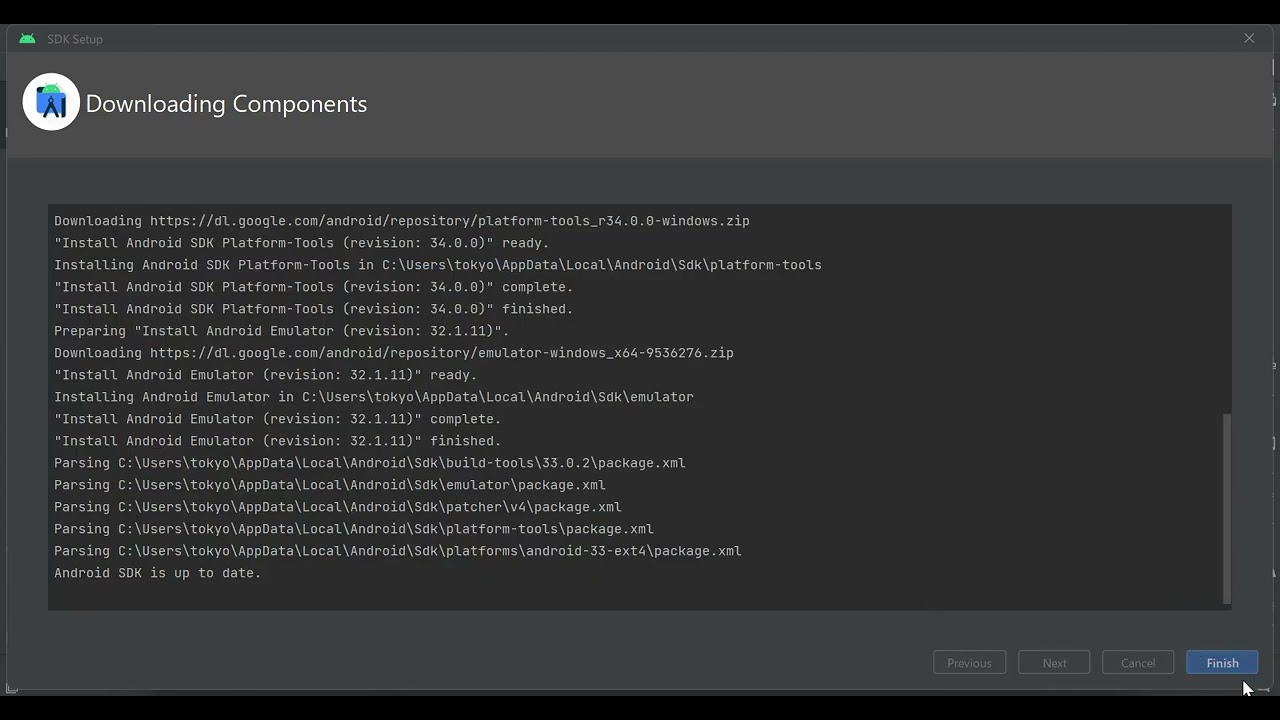The height and width of the screenshot is (720, 1280).
Task: Click Android Emulator 32.1.11 'ready.' line
Action: pyautogui.click(x=265, y=375)
